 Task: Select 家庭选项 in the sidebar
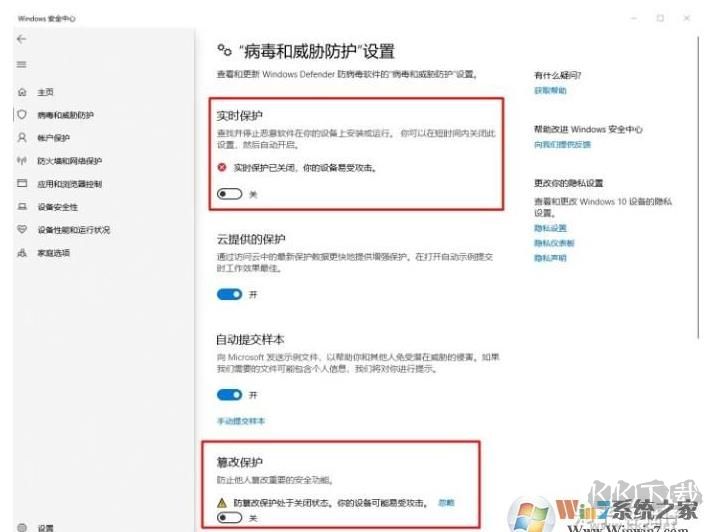[53, 253]
